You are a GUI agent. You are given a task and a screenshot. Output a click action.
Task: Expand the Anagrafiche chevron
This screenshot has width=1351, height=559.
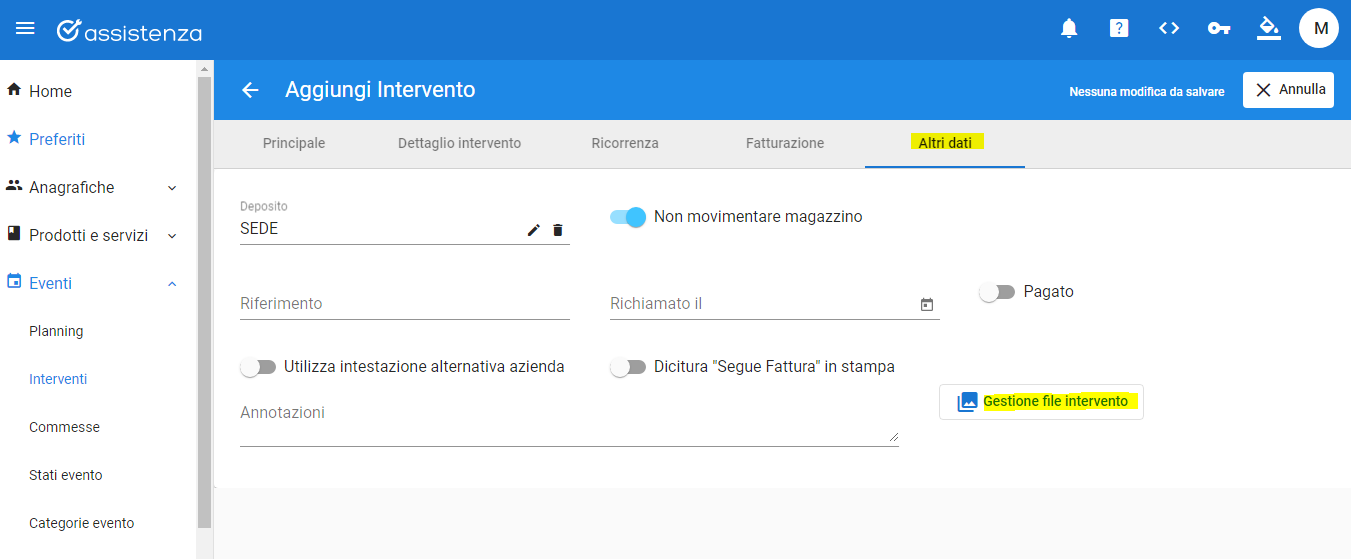pyautogui.click(x=172, y=188)
